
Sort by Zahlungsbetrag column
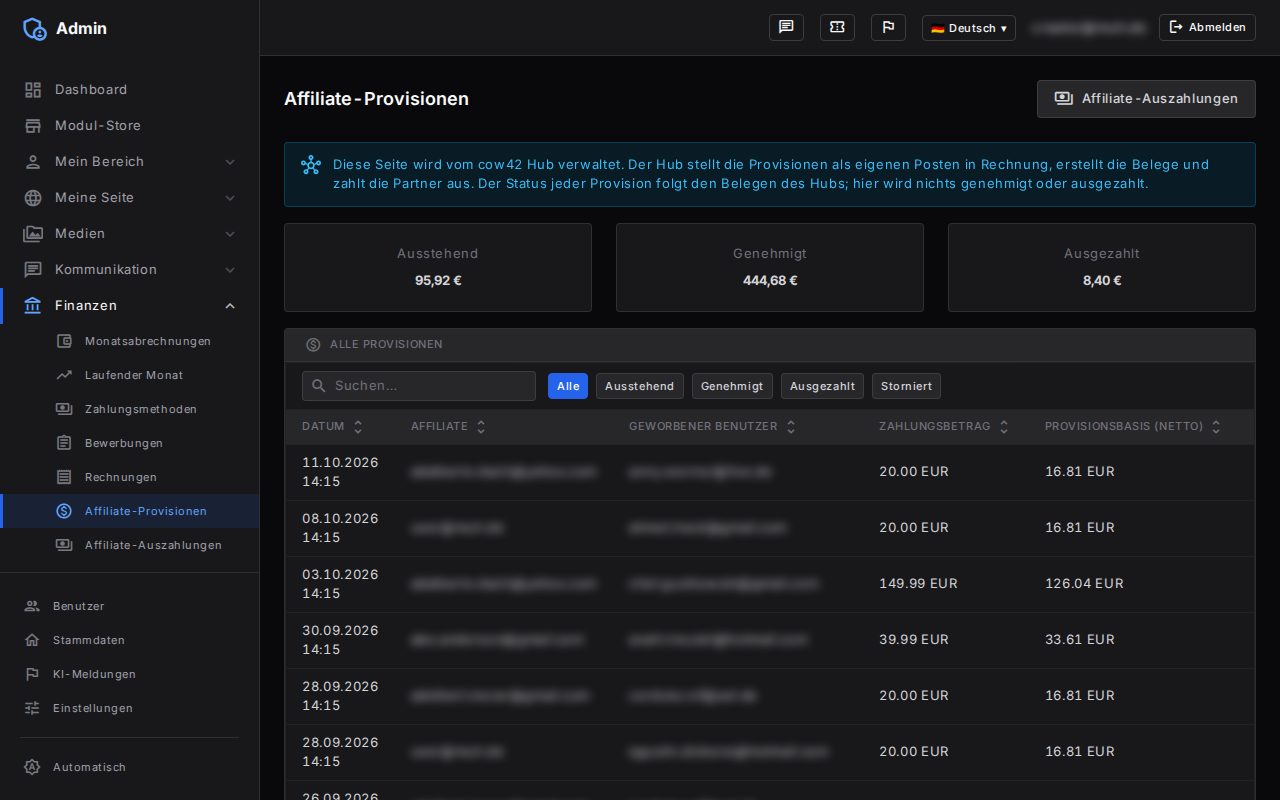[945, 426]
